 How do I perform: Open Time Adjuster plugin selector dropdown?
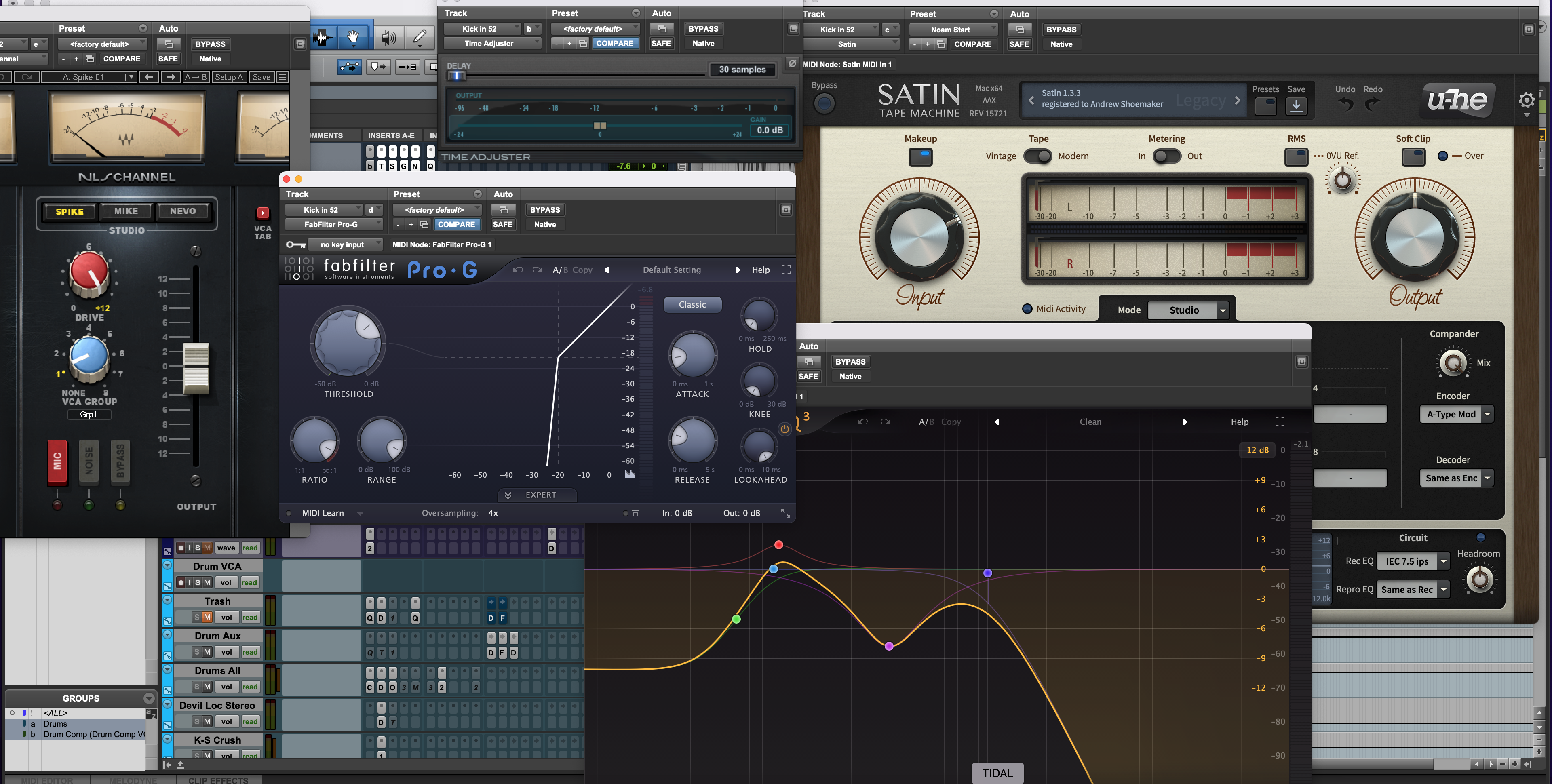click(x=492, y=43)
